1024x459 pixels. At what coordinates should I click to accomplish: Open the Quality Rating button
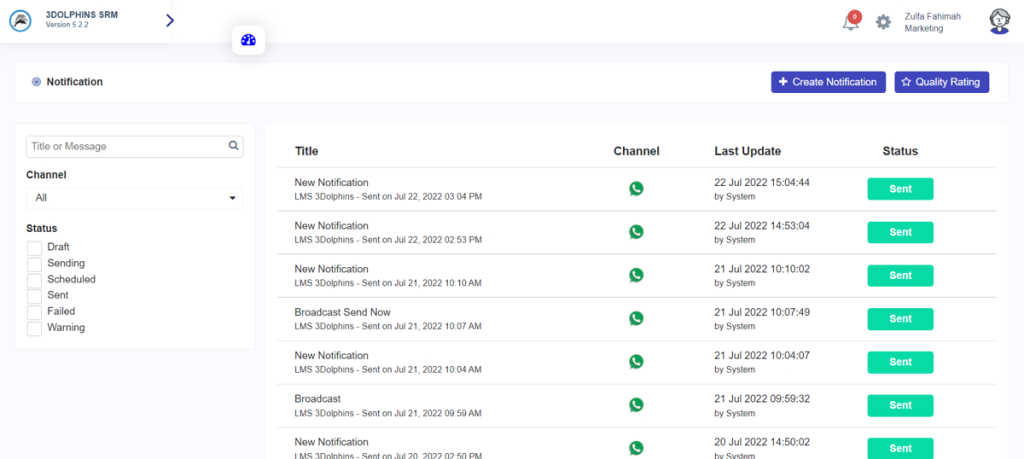pyautogui.click(x=941, y=82)
